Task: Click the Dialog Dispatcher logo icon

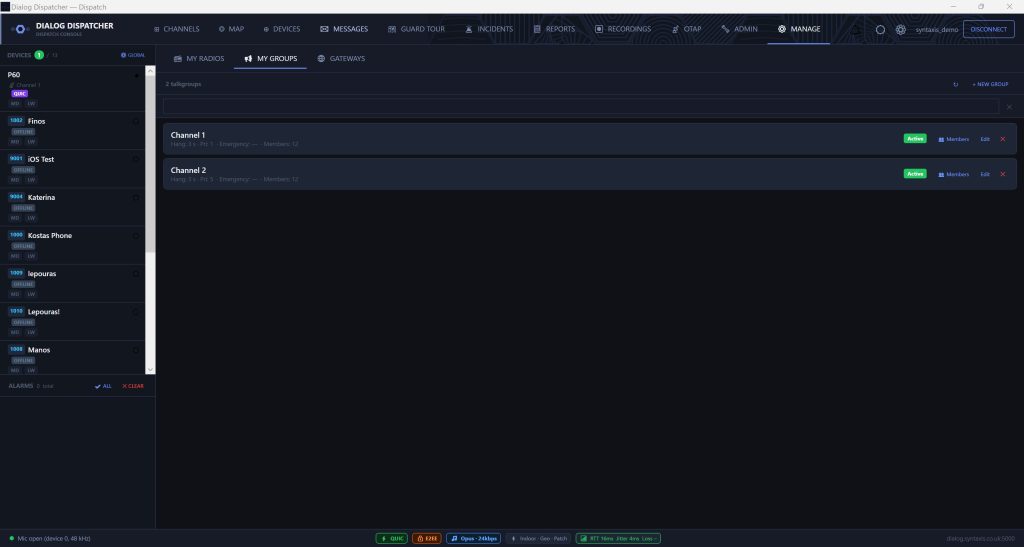Action: 20,29
